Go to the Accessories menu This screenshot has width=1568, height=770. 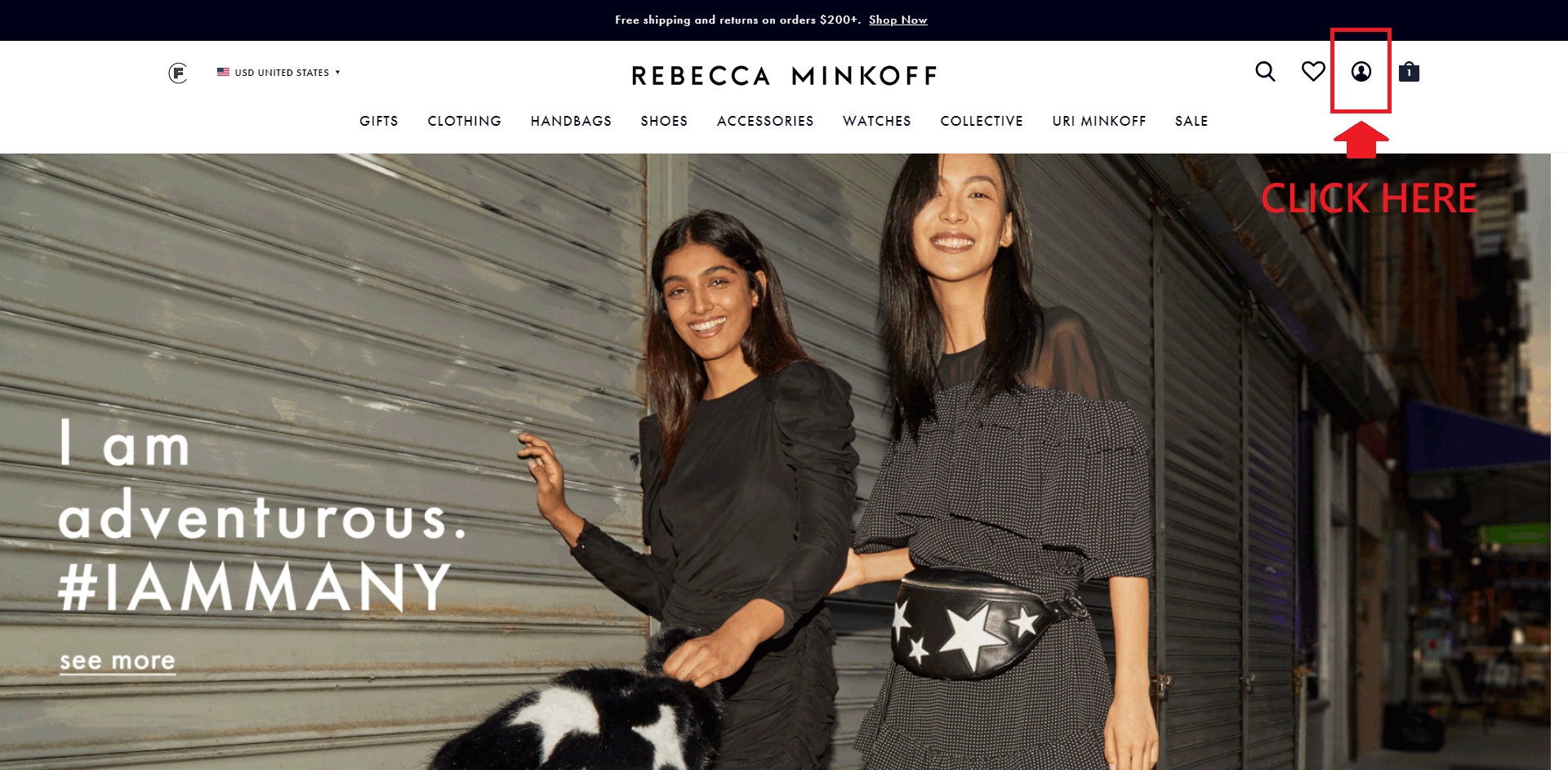coord(765,121)
